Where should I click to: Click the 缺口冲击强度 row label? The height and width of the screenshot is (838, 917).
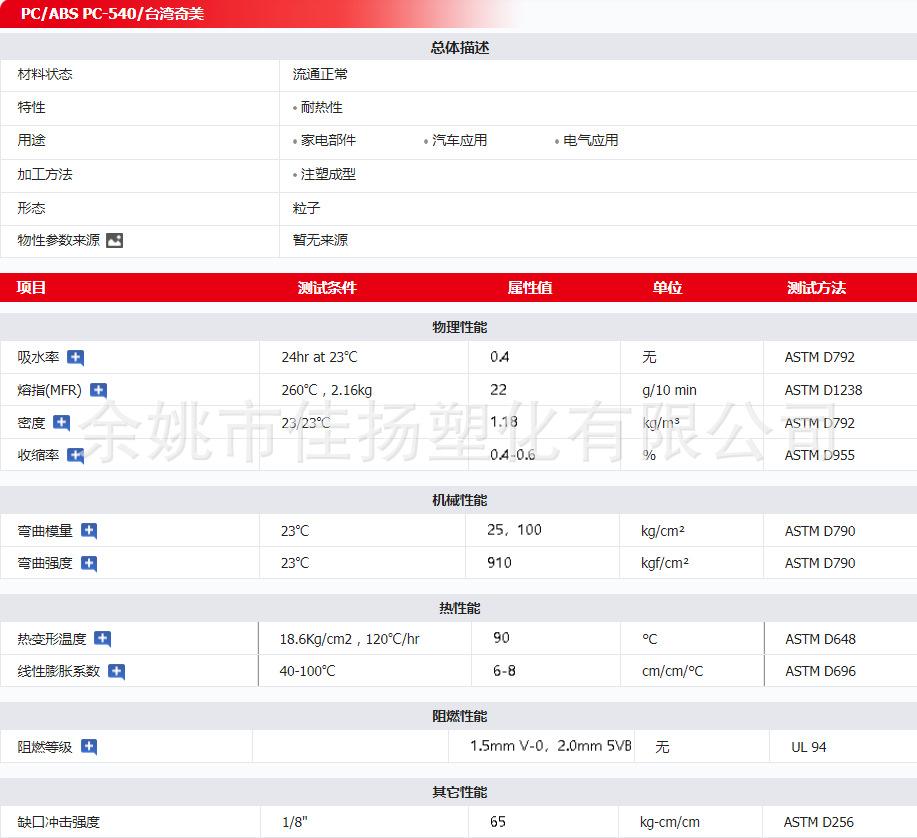(58, 822)
